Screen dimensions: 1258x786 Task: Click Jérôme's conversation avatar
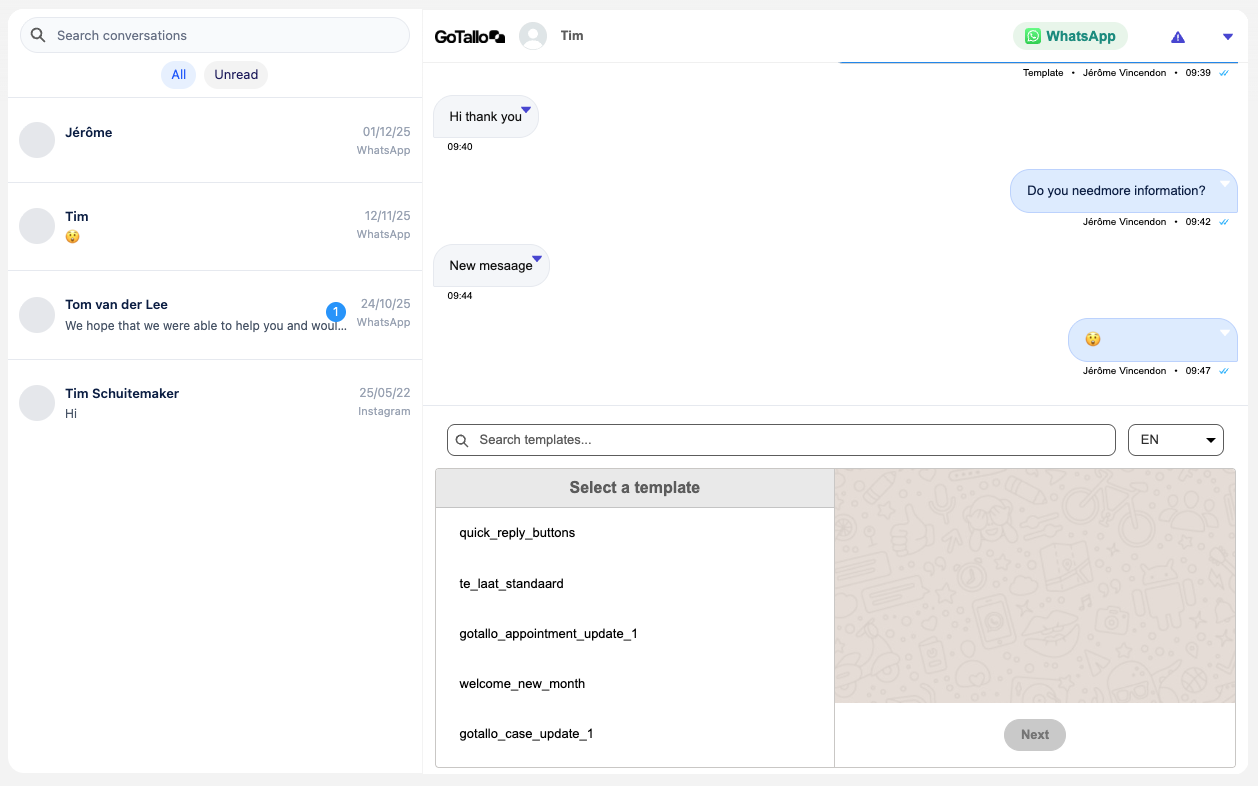37,140
